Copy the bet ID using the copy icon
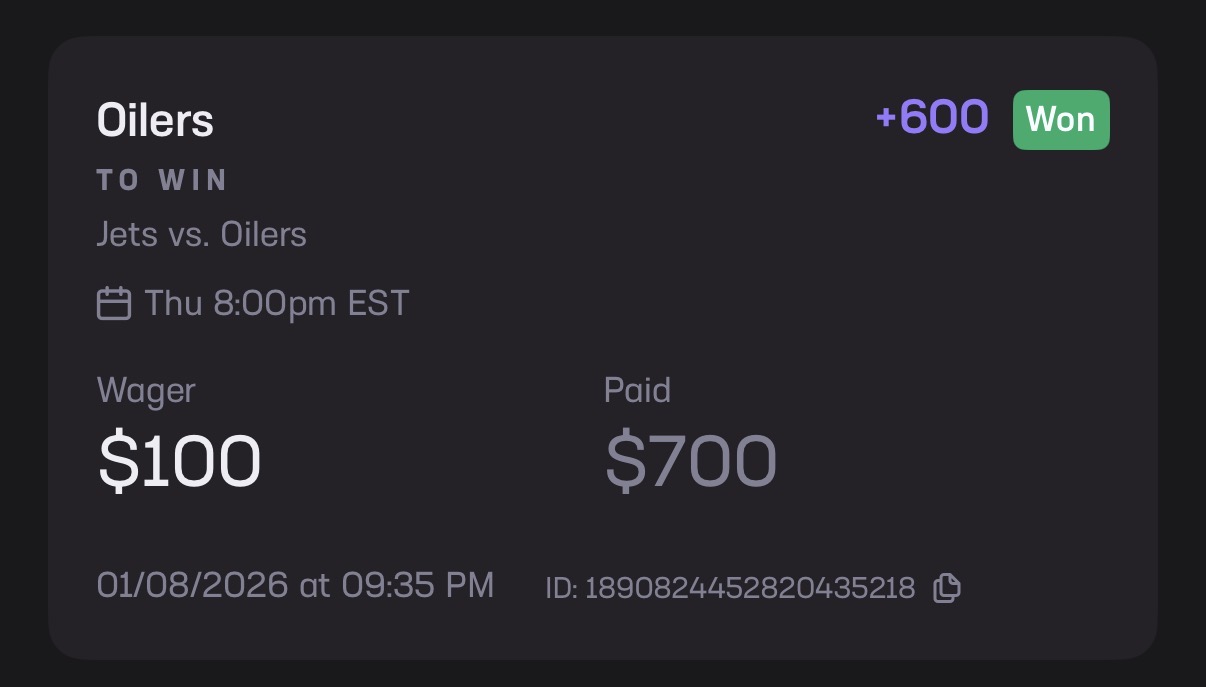 click(946, 588)
